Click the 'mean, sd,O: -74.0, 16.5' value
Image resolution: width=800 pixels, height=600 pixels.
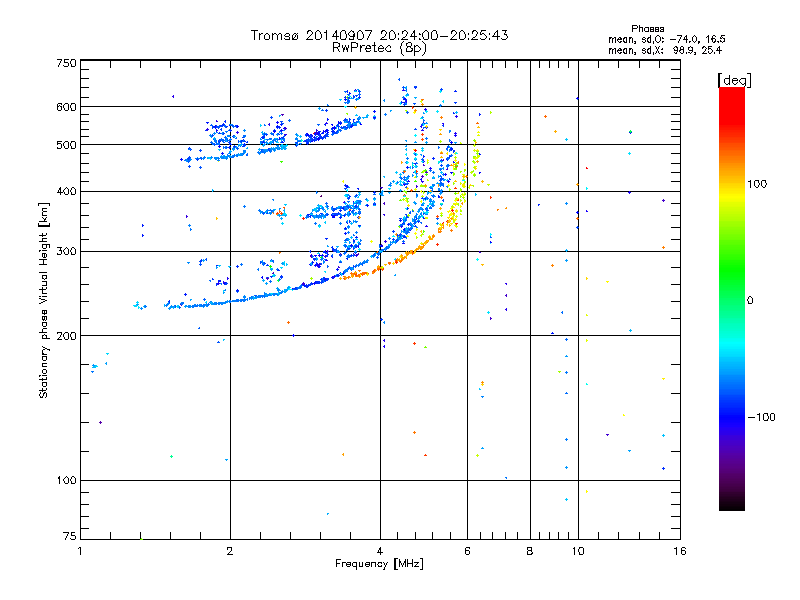pyautogui.click(x=667, y=39)
